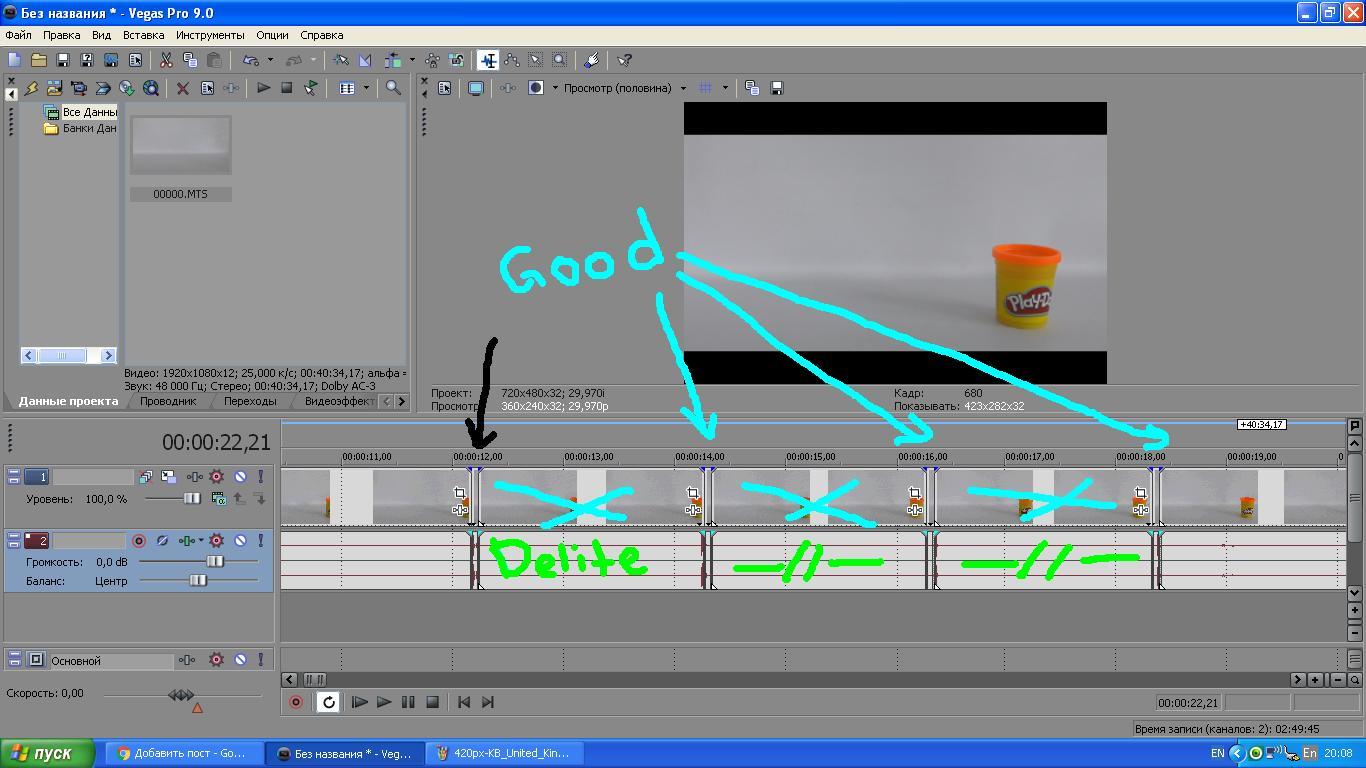Open the media Views dropdown arrow

point(366,88)
